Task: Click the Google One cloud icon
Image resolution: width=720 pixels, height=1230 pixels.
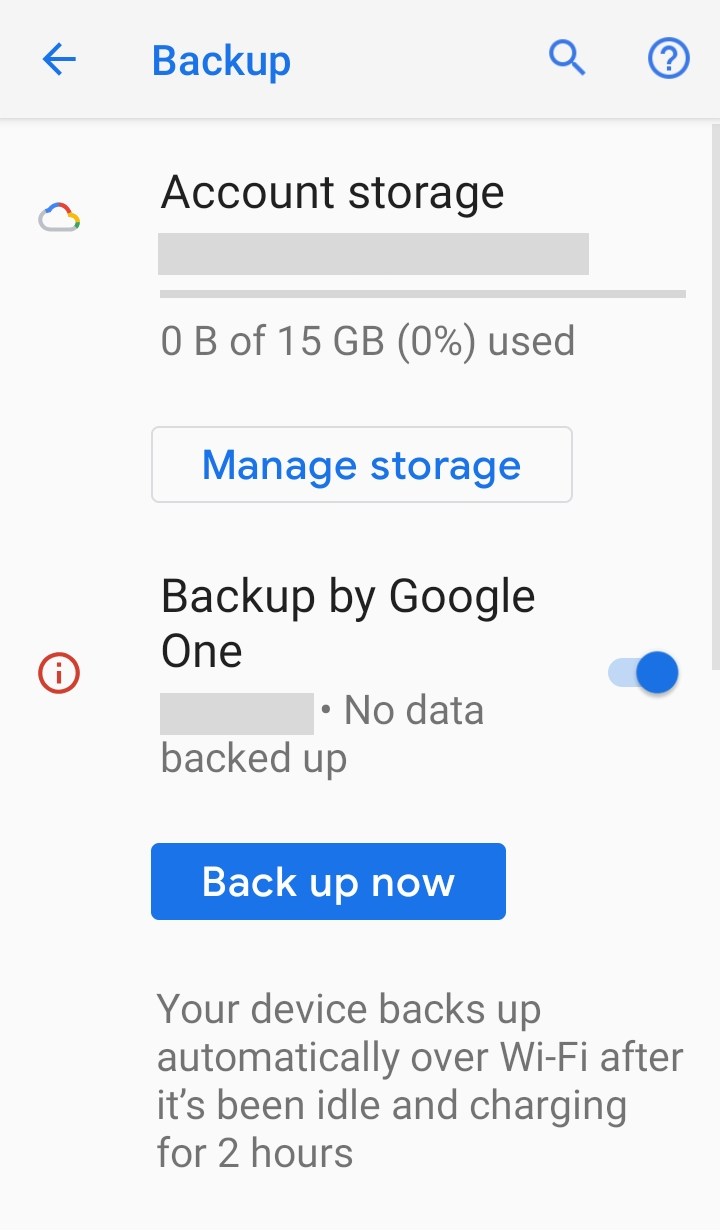Action: click(59, 217)
